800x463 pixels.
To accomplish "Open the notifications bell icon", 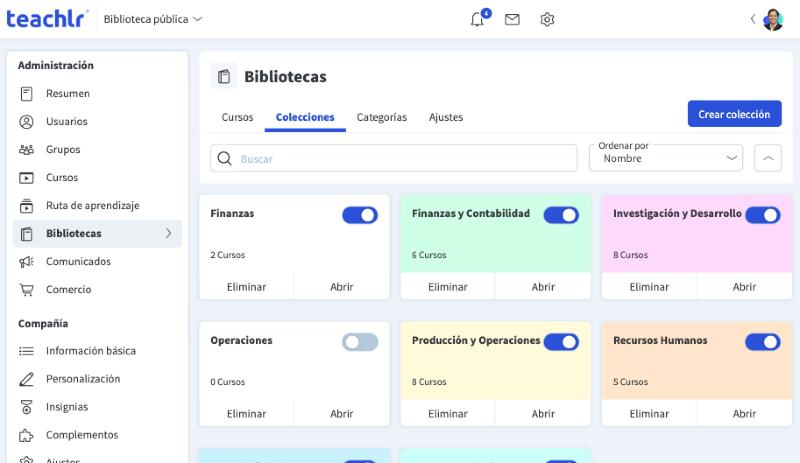I will pyautogui.click(x=478, y=19).
